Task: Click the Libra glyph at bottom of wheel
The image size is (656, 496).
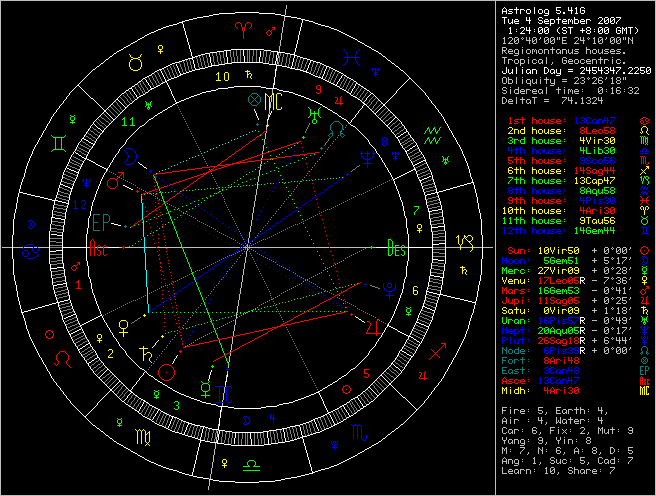Action: point(250,467)
